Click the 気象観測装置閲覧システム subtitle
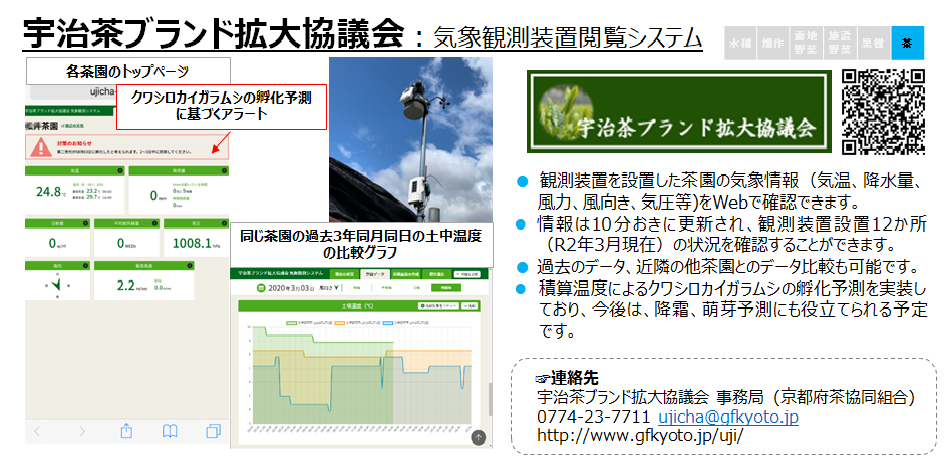Viewport: 949px width, 462px height. [x=568, y=38]
